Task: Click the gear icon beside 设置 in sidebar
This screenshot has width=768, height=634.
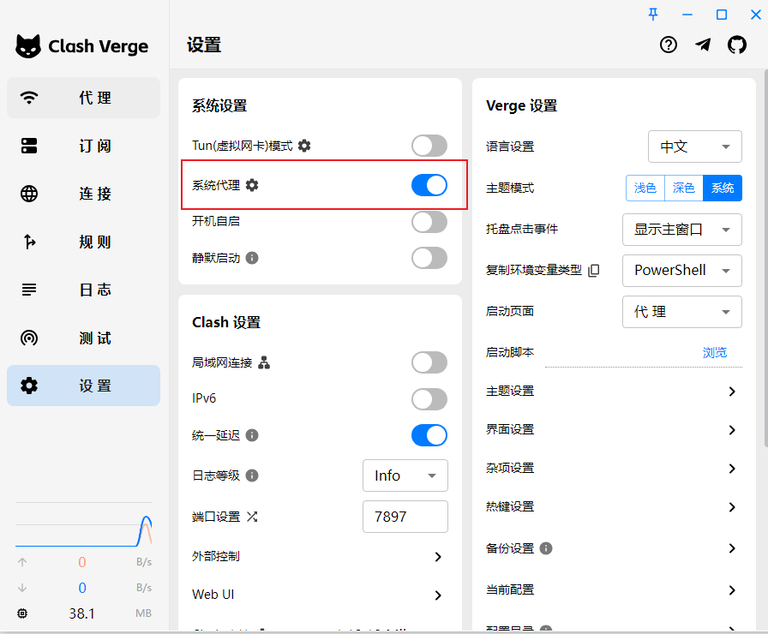Action: (29, 386)
